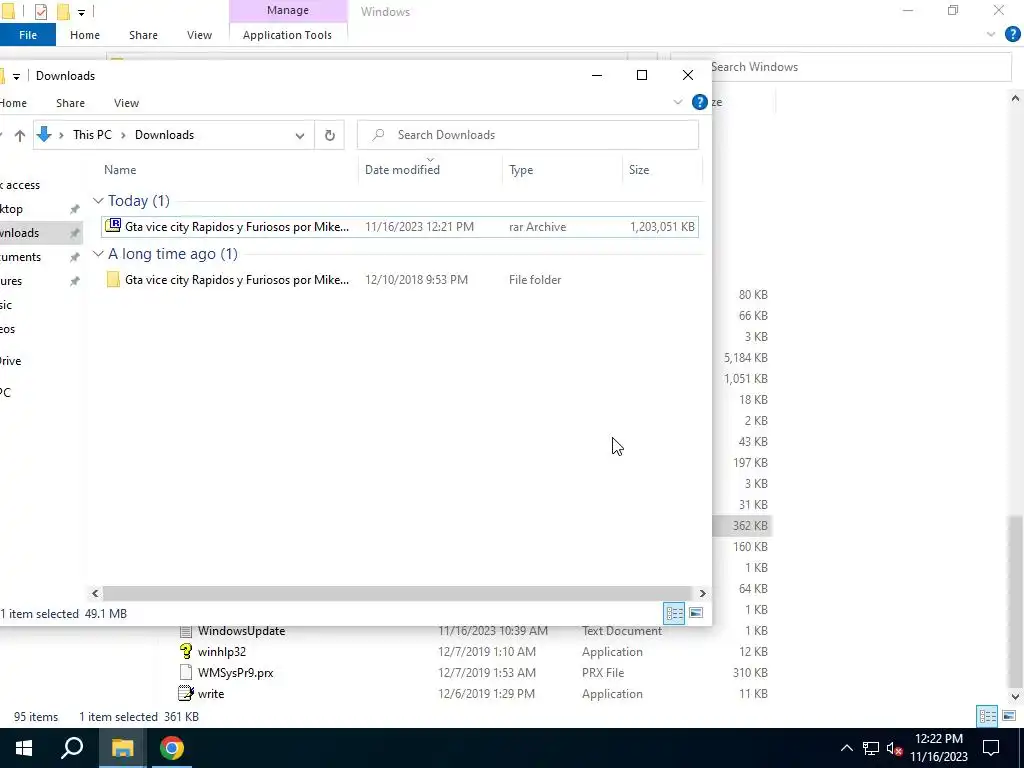Open the notification center icon
1024x768 pixels.
(991, 748)
